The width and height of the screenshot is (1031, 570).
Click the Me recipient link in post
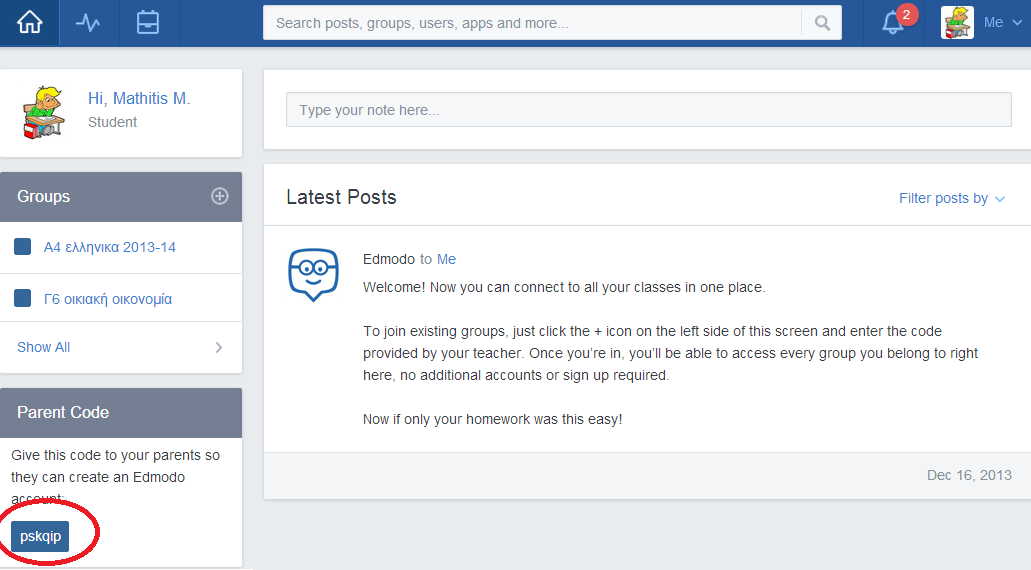446,259
